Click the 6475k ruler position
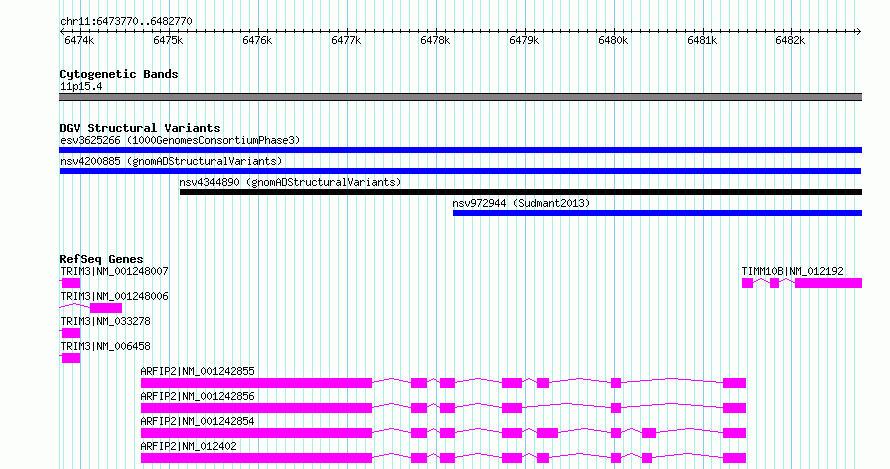 click(168, 40)
